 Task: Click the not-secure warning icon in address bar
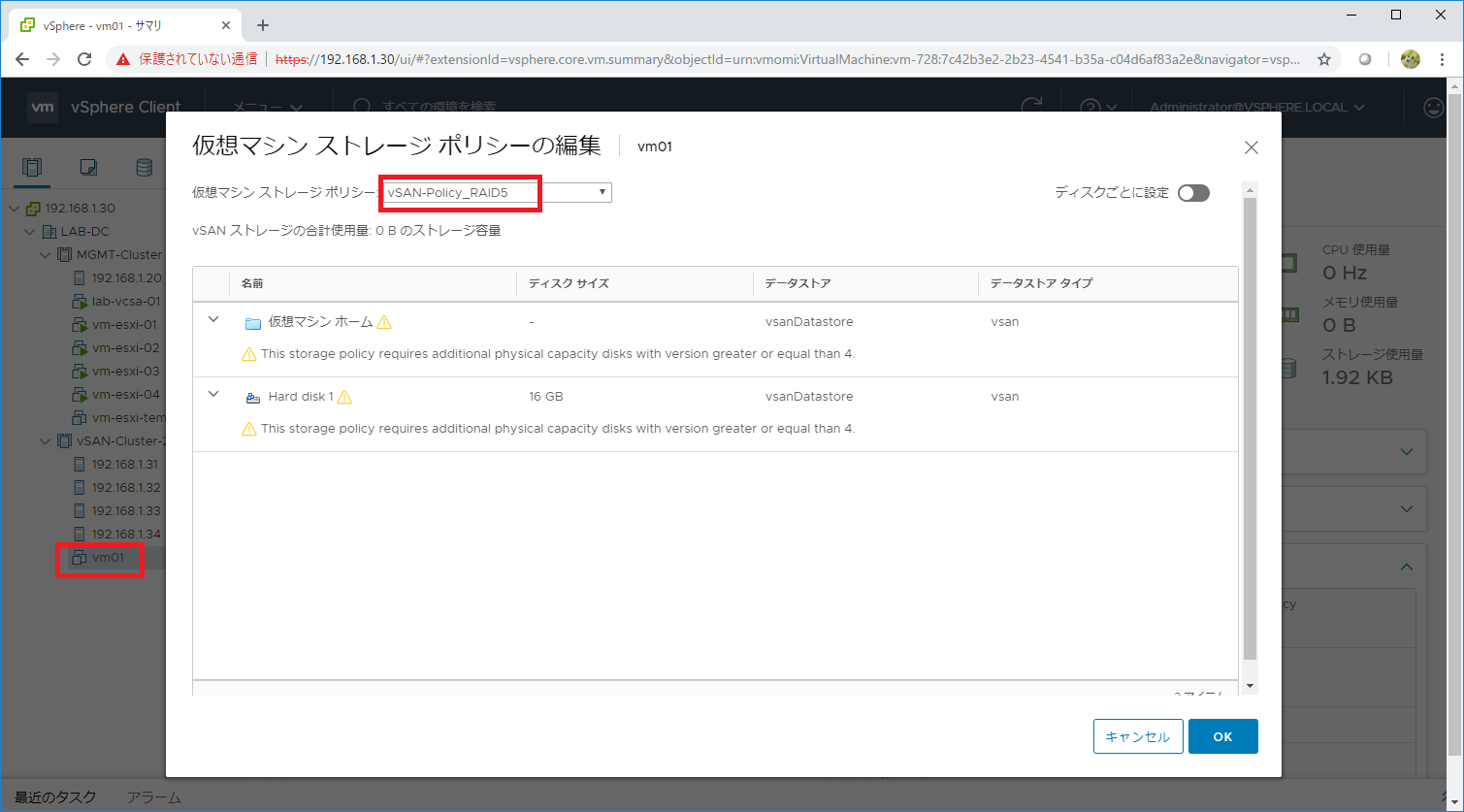[x=123, y=59]
